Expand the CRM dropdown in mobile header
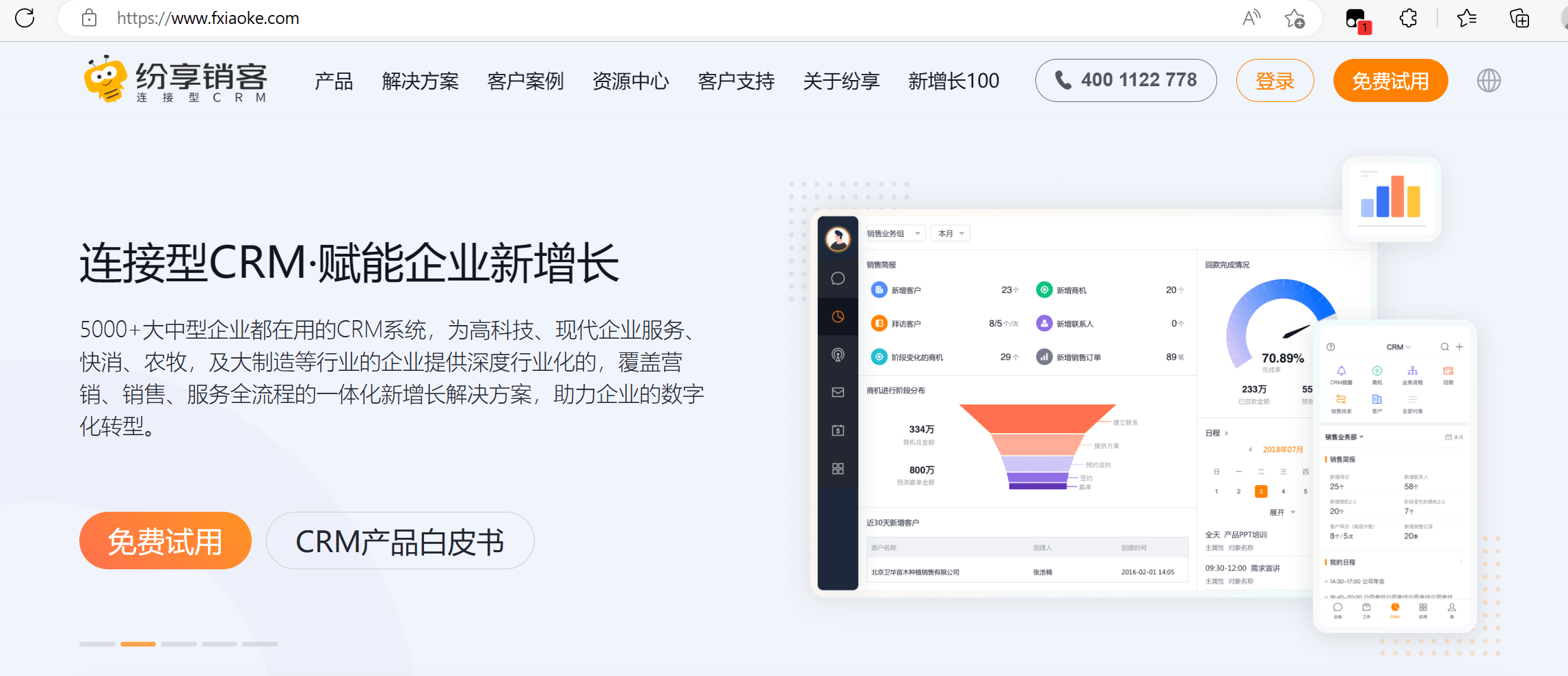1568x676 pixels. tap(1398, 347)
